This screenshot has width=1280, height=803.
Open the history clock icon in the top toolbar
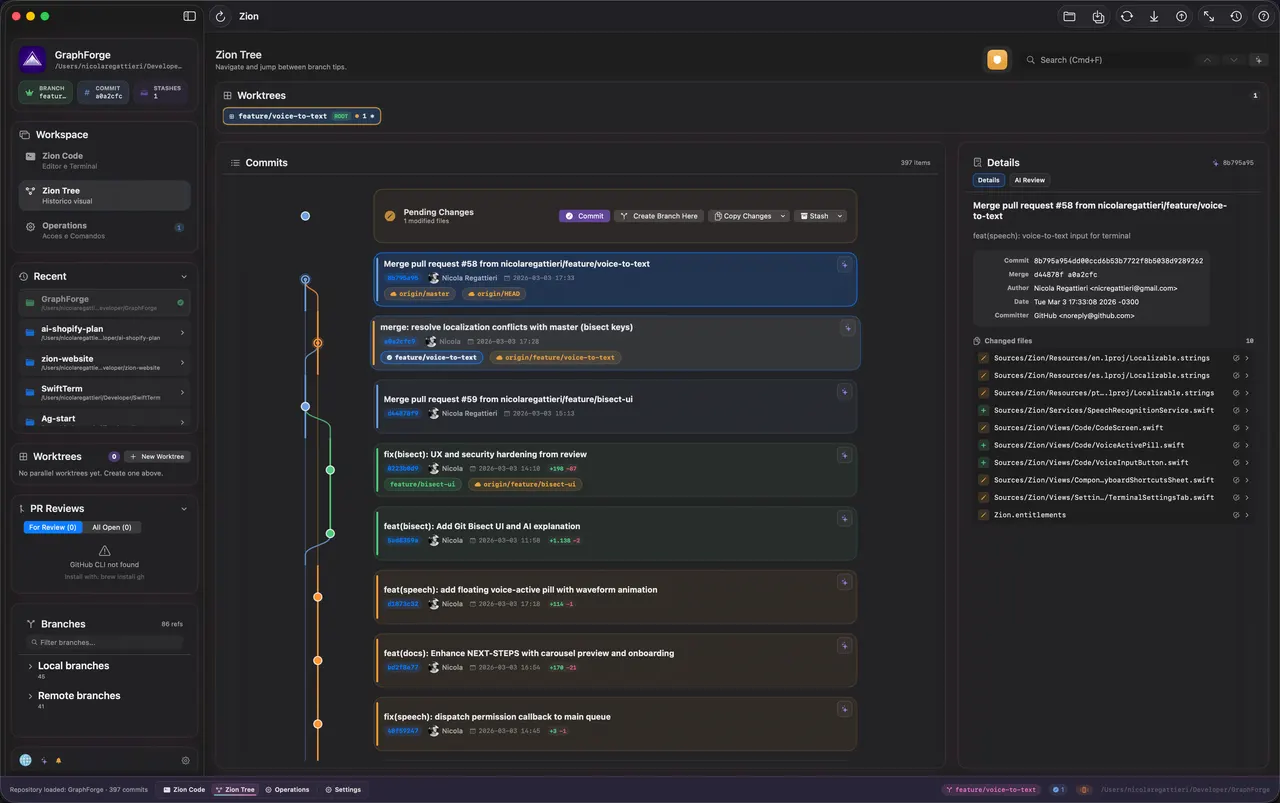pyautogui.click(x=1236, y=16)
